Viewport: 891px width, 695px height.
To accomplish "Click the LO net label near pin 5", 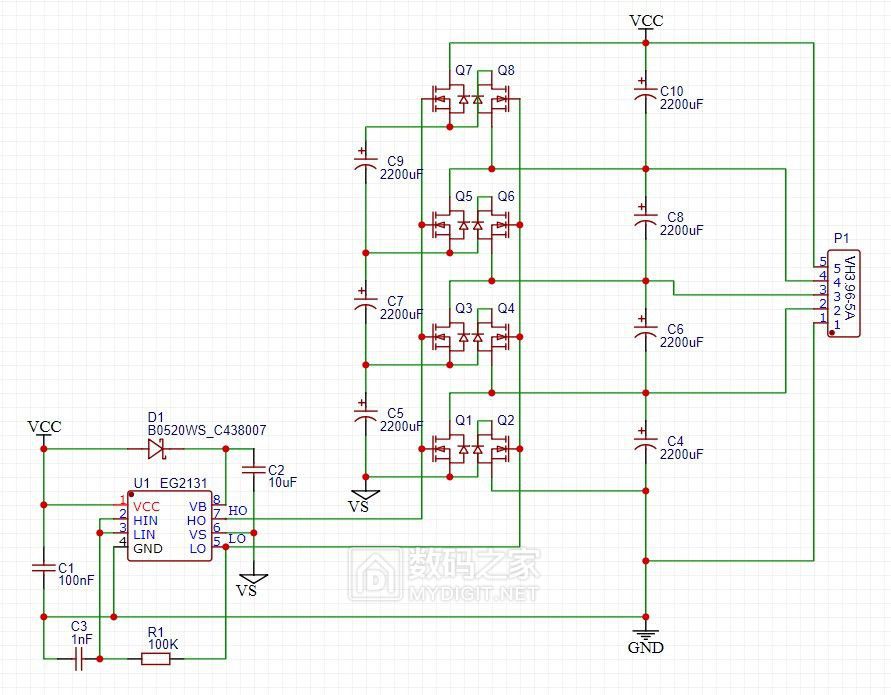I will pyautogui.click(x=237, y=539).
